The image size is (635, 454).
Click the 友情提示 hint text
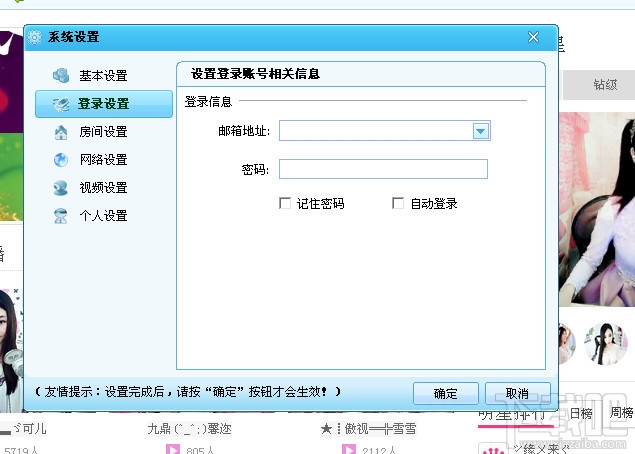188,392
